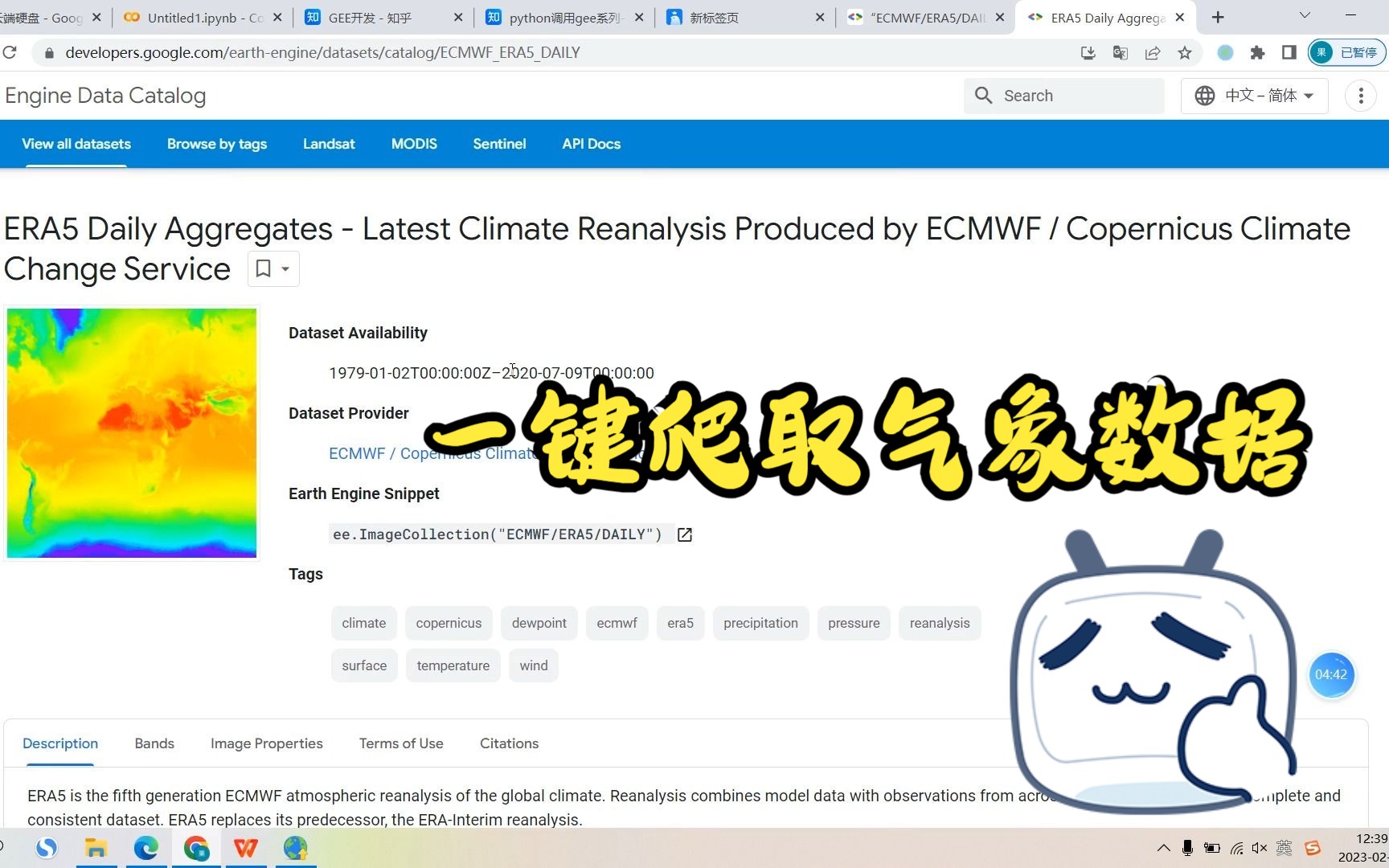
Task: Select the pressure tag
Action: coord(854,623)
